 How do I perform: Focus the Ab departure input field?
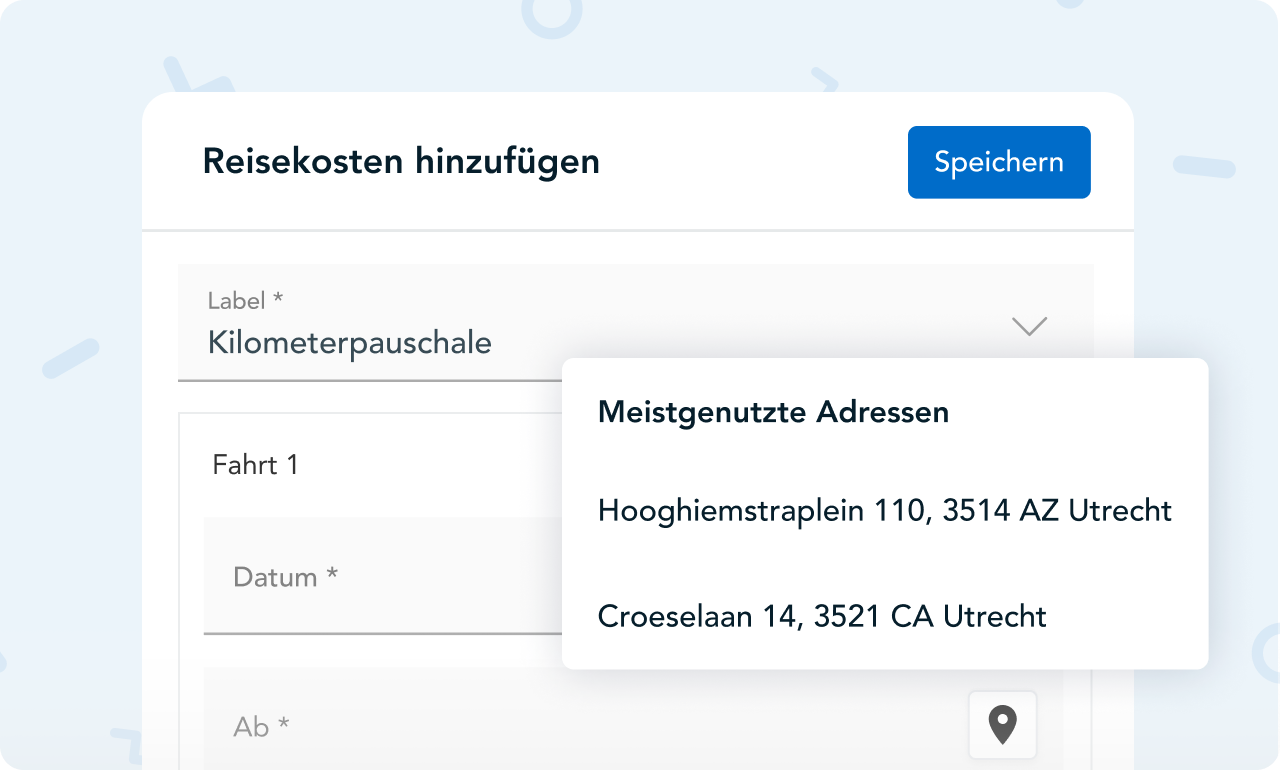tap(580, 725)
